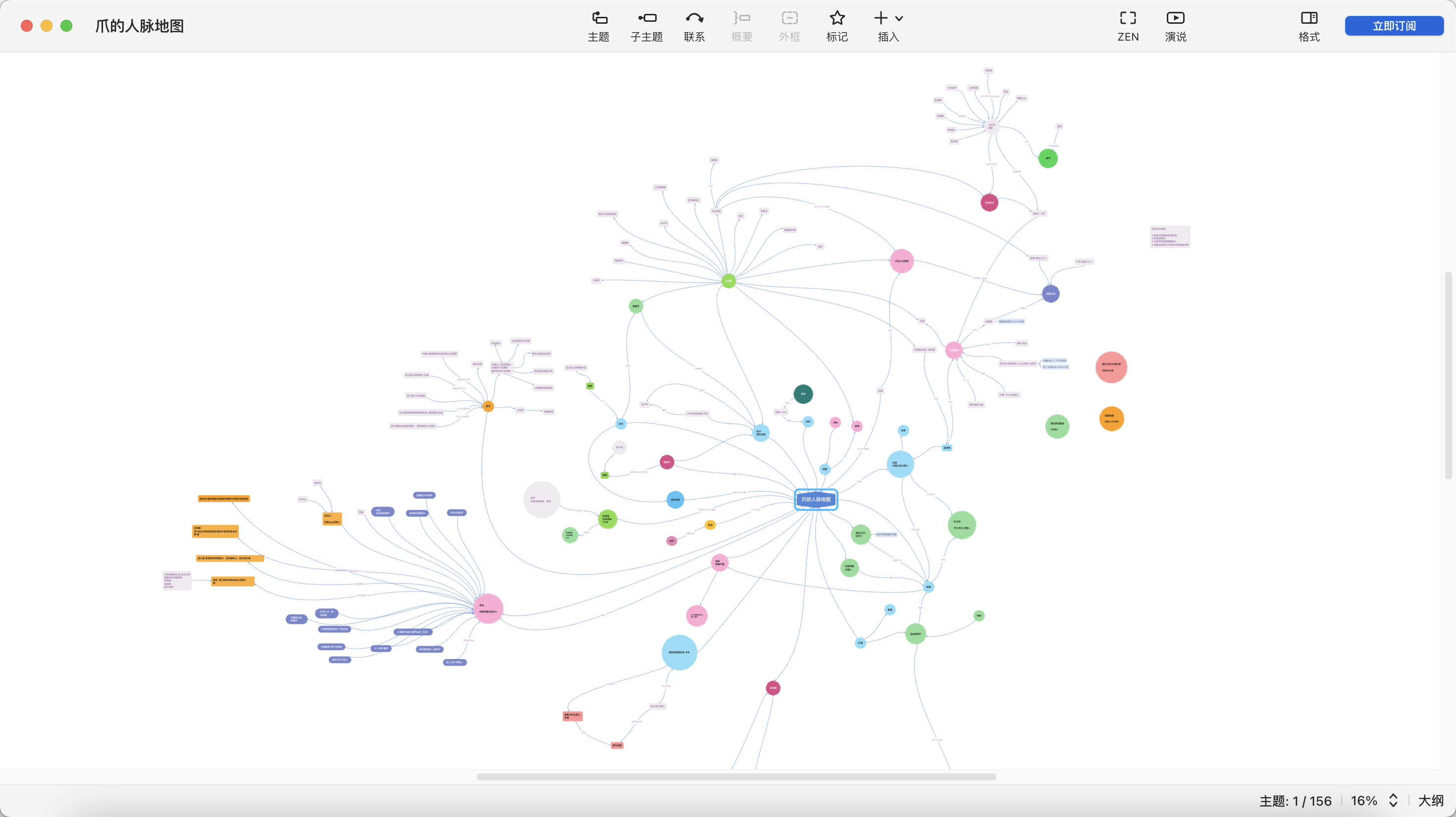Select the central 爪的人脉地图 topic node
Image resolution: width=1456 pixels, height=817 pixels.
click(x=816, y=500)
